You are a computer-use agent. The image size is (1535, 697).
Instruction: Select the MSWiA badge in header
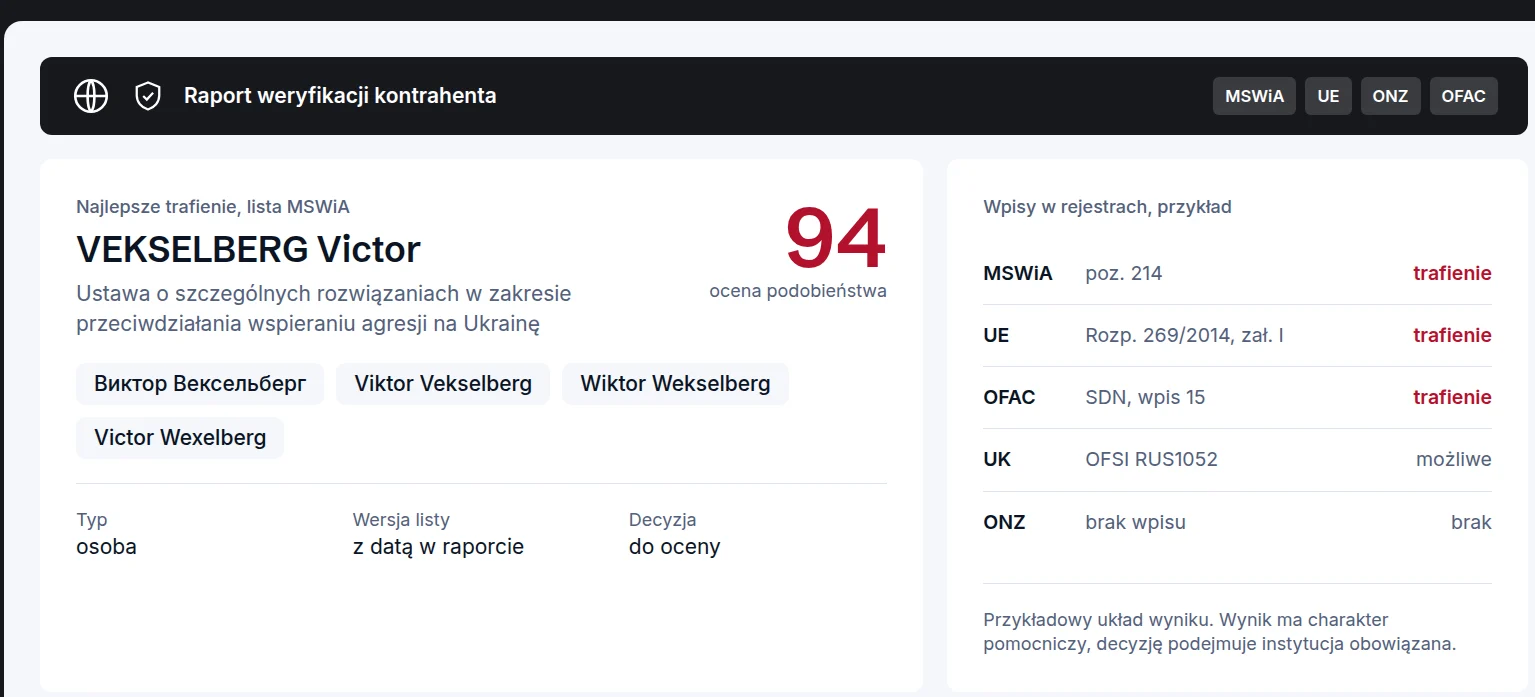pos(1254,96)
